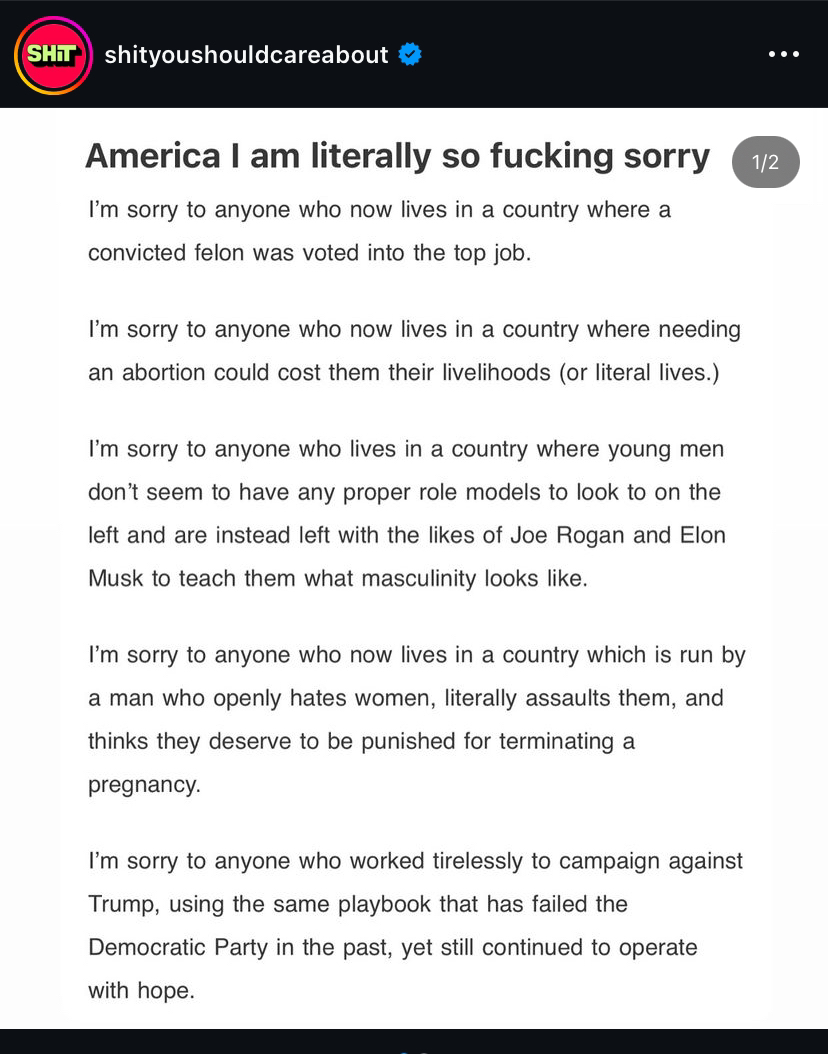Open the shityoushouldcareabout profile picture
The image size is (828, 1054).
pos(53,55)
